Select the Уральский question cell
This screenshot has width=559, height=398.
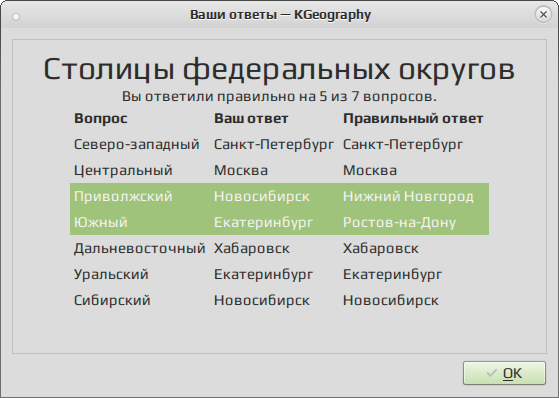pos(111,275)
